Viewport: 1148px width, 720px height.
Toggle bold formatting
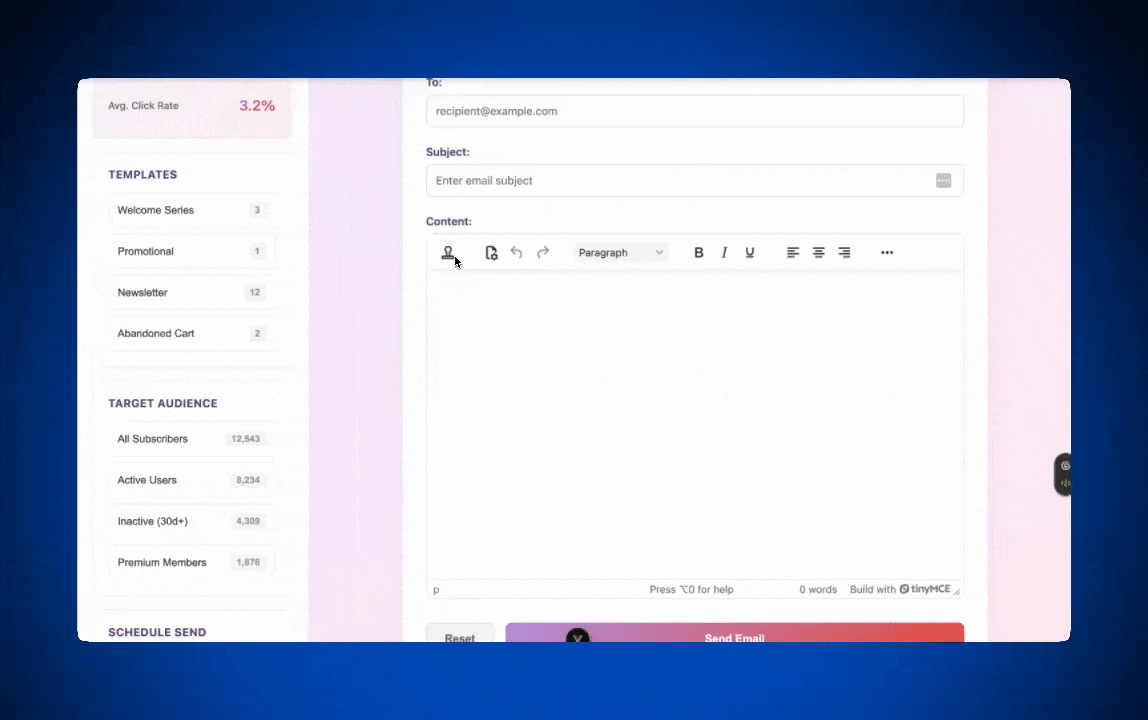(x=698, y=253)
